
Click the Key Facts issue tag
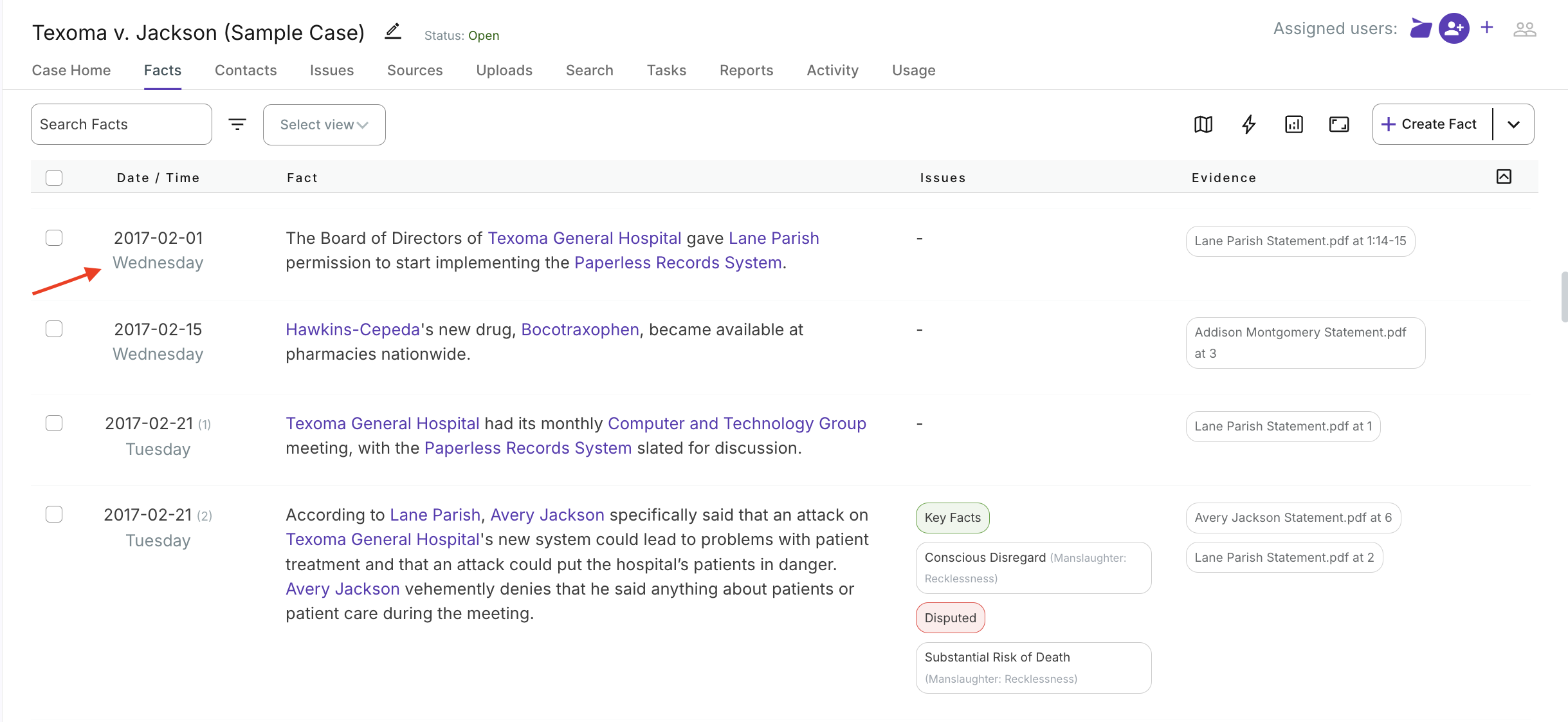(x=953, y=518)
